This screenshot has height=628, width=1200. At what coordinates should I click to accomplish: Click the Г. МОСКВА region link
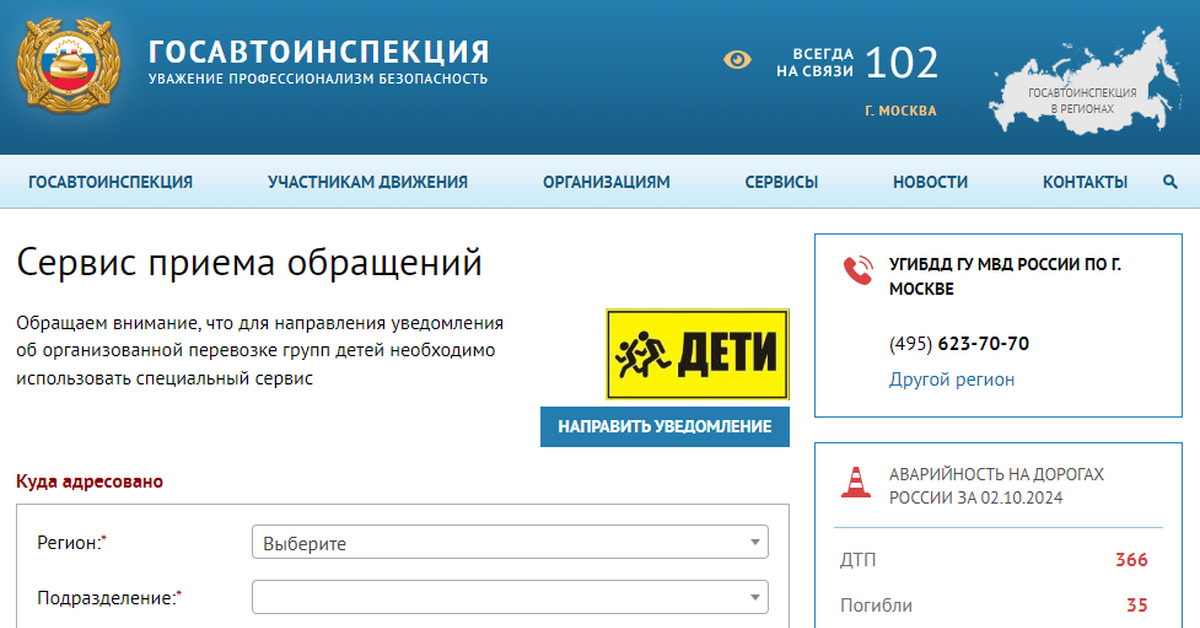point(901,111)
